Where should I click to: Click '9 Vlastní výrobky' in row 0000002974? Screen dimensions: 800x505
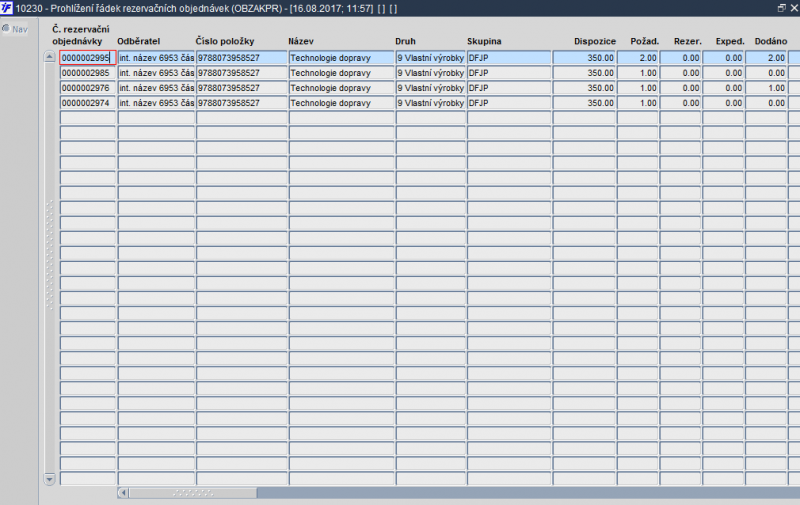pos(431,103)
